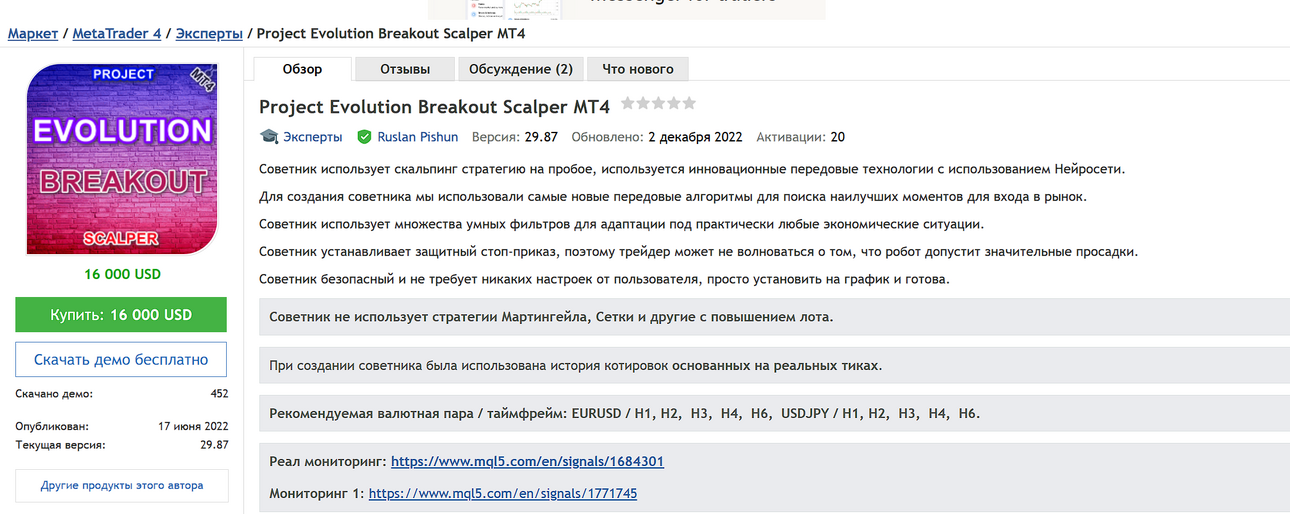Open author Ruslan Pishun profile
The height and width of the screenshot is (514, 1290).
(x=418, y=137)
